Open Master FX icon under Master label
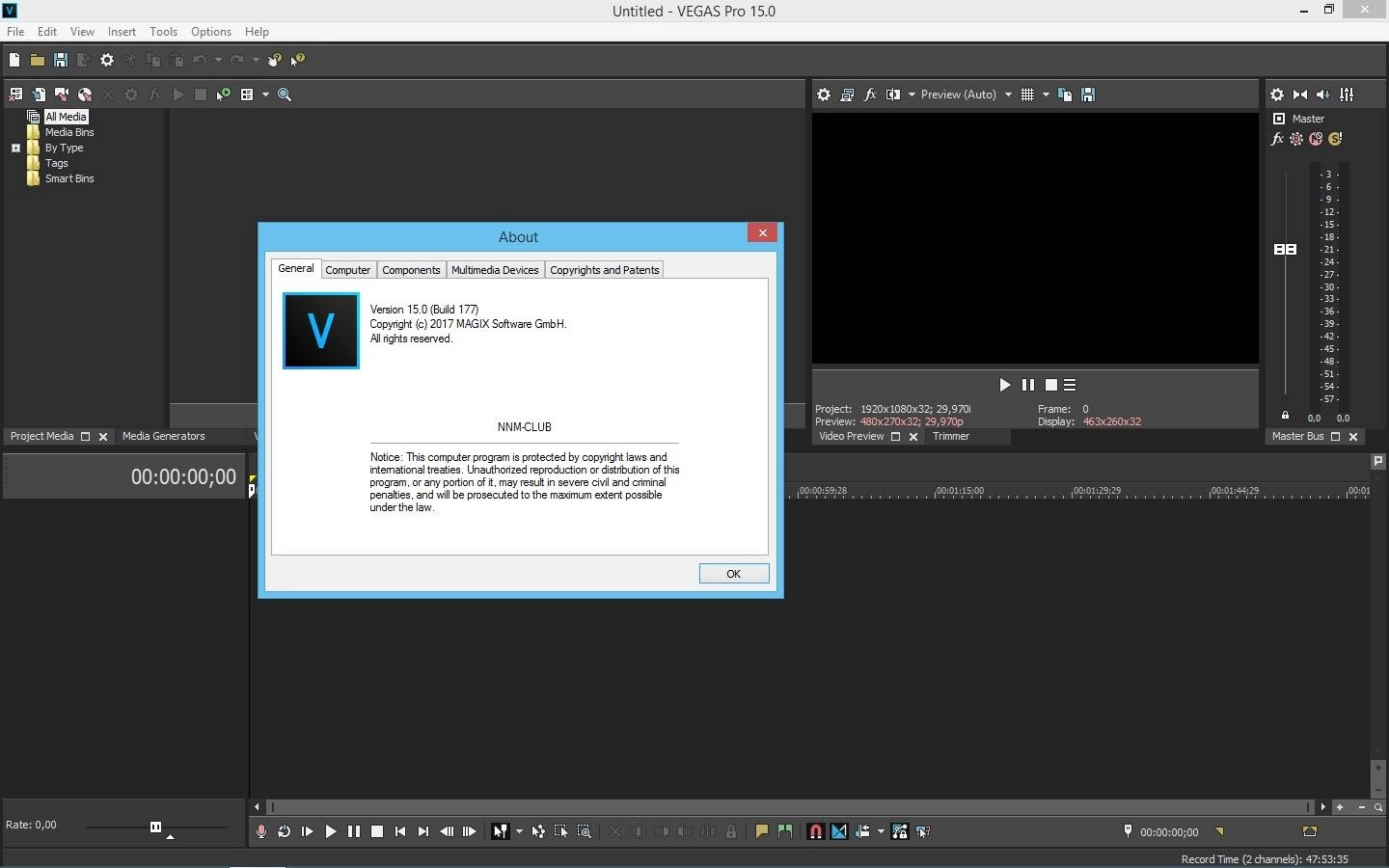This screenshot has width=1389, height=868. [x=1277, y=139]
